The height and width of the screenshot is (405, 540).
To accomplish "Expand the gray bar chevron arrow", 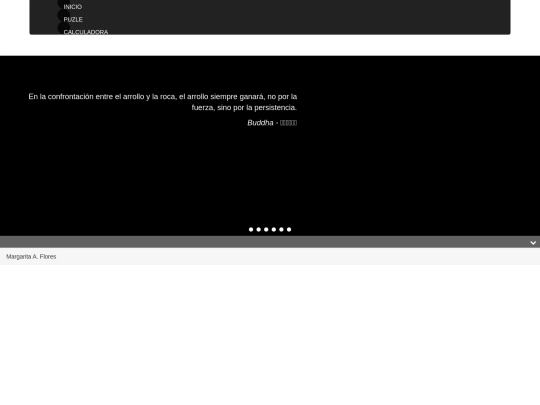I will [x=533, y=242].
